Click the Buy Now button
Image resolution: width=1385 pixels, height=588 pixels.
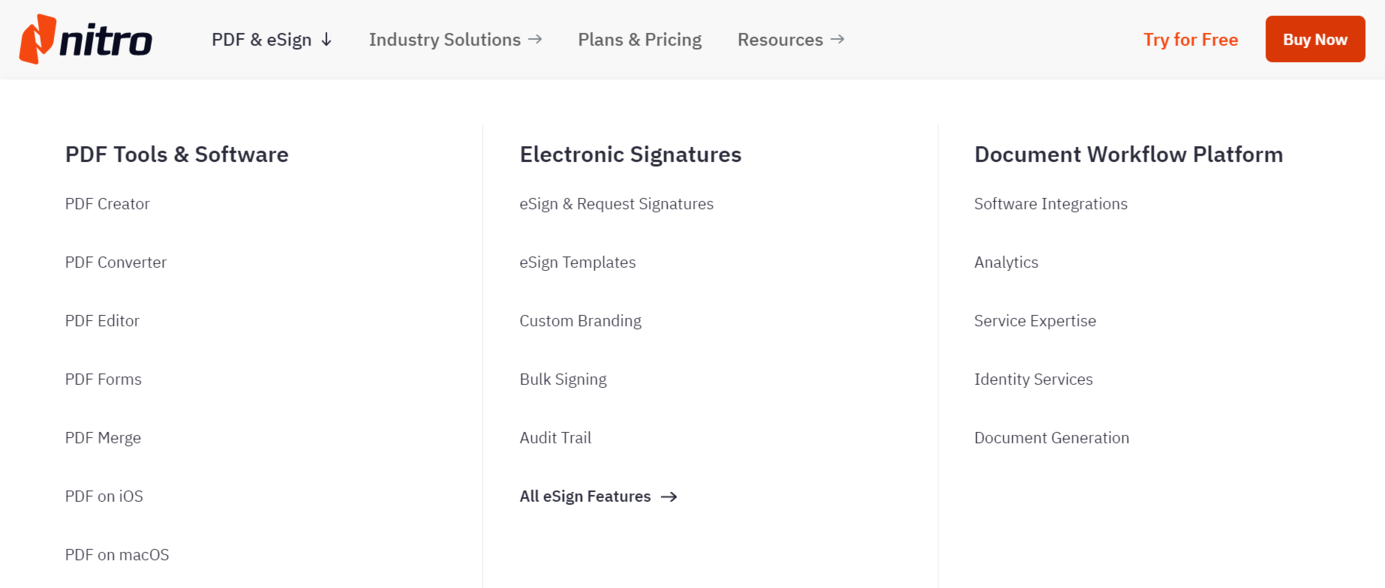(x=1315, y=39)
